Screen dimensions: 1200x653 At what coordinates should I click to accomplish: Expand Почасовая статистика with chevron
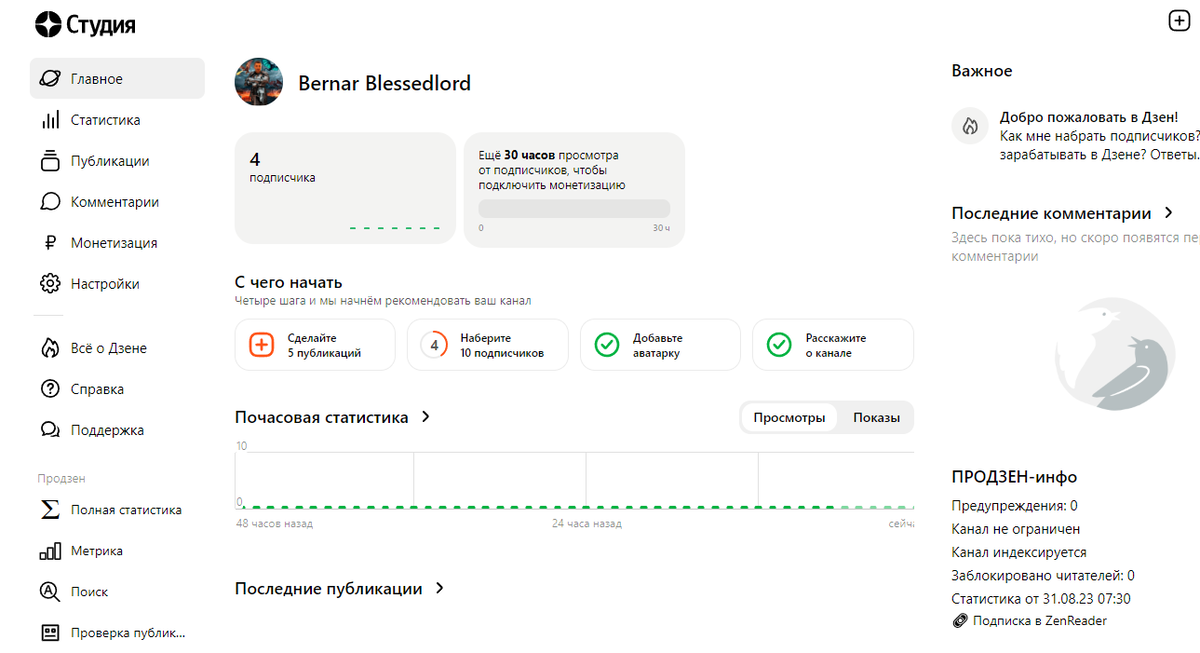click(426, 417)
